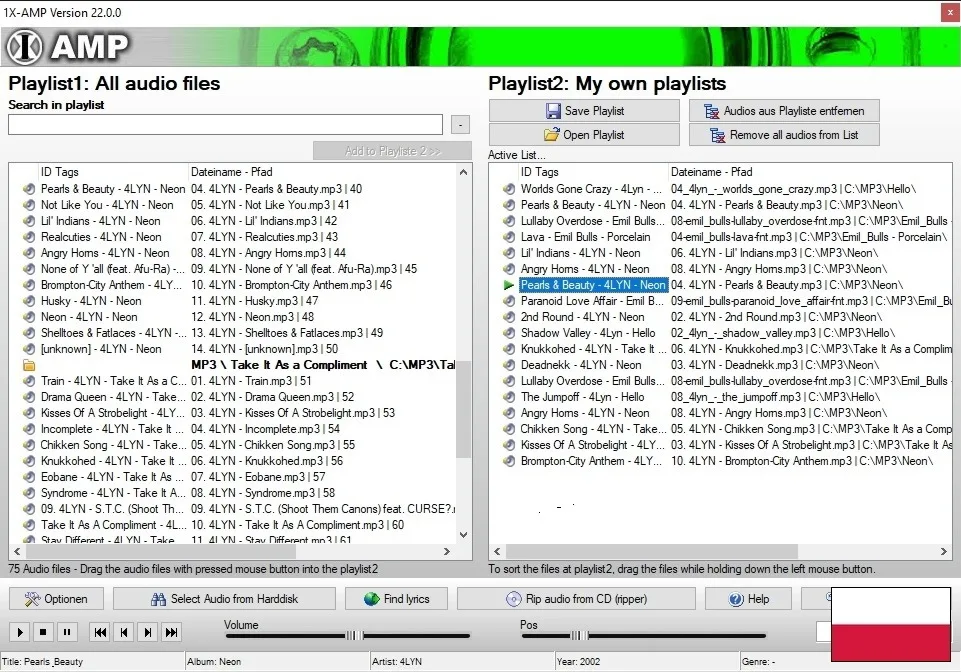Open Help with question mark icon

pos(749,599)
